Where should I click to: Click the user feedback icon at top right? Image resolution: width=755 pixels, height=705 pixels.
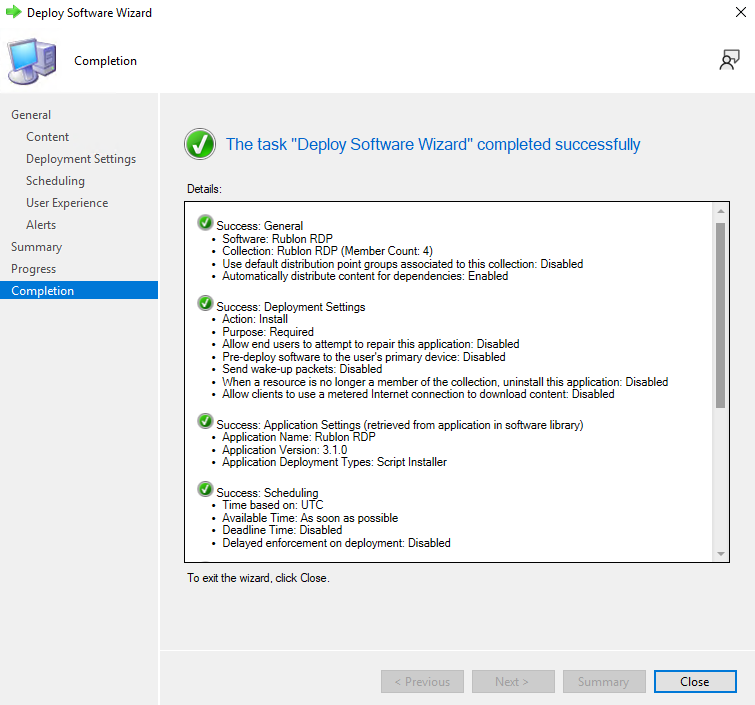[x=729, y=60]
